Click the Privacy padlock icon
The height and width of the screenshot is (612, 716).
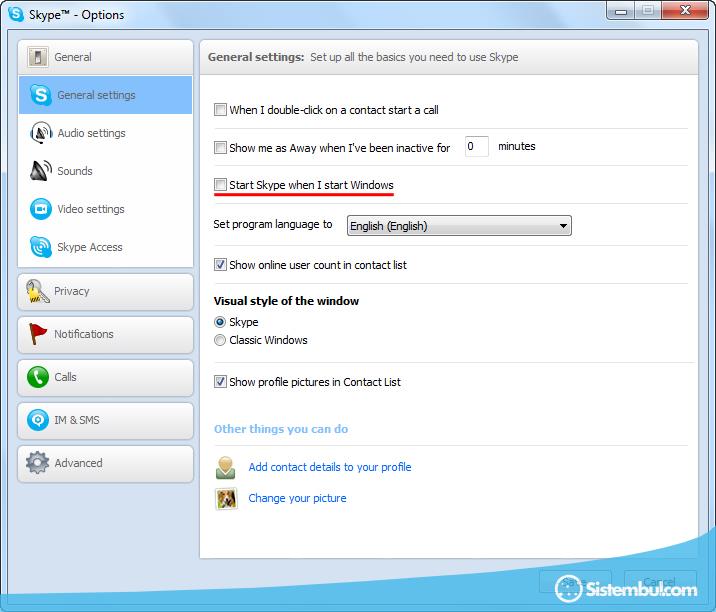[x=37, y=291]
